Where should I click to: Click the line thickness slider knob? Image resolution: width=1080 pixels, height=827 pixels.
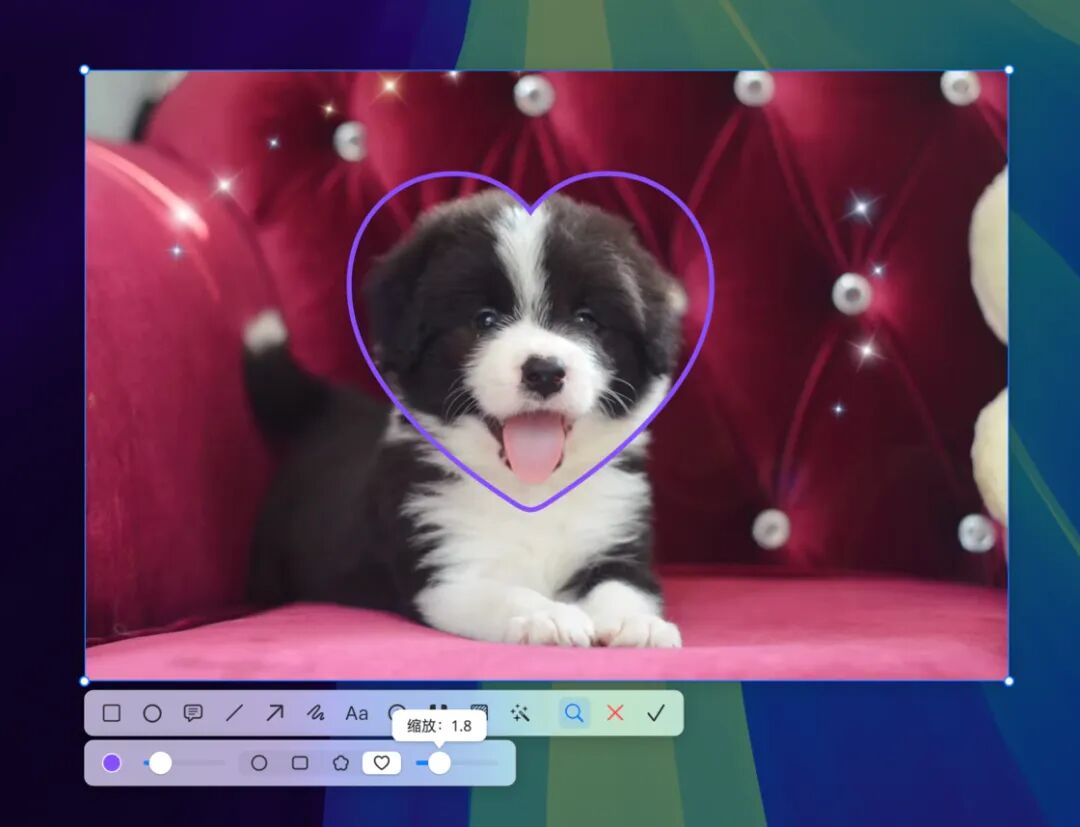[160, 763]
